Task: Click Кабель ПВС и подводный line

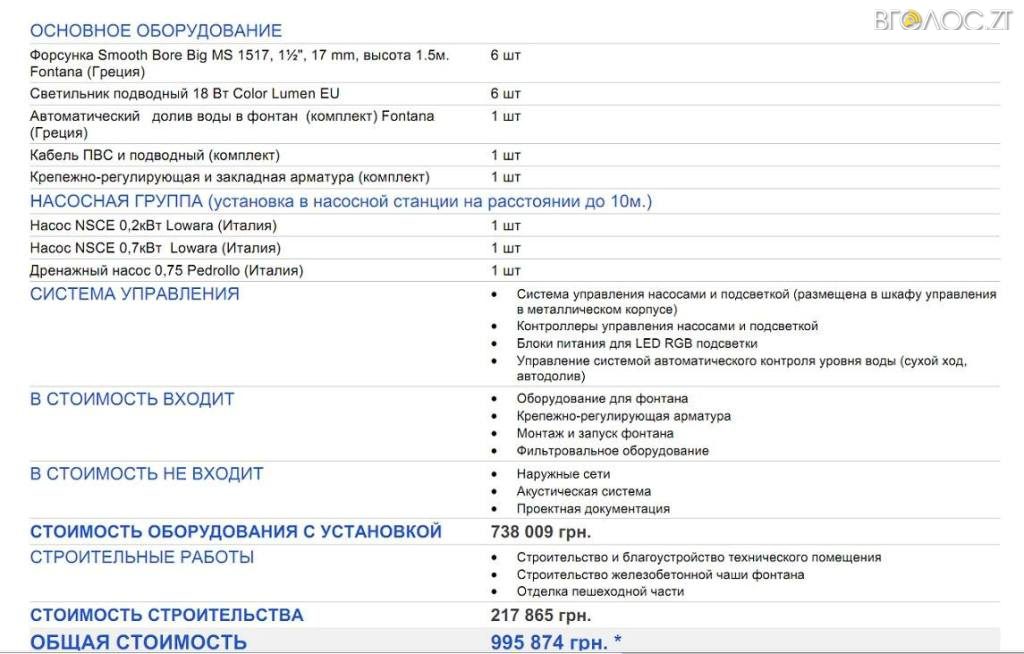Action: tap(155, 155)
